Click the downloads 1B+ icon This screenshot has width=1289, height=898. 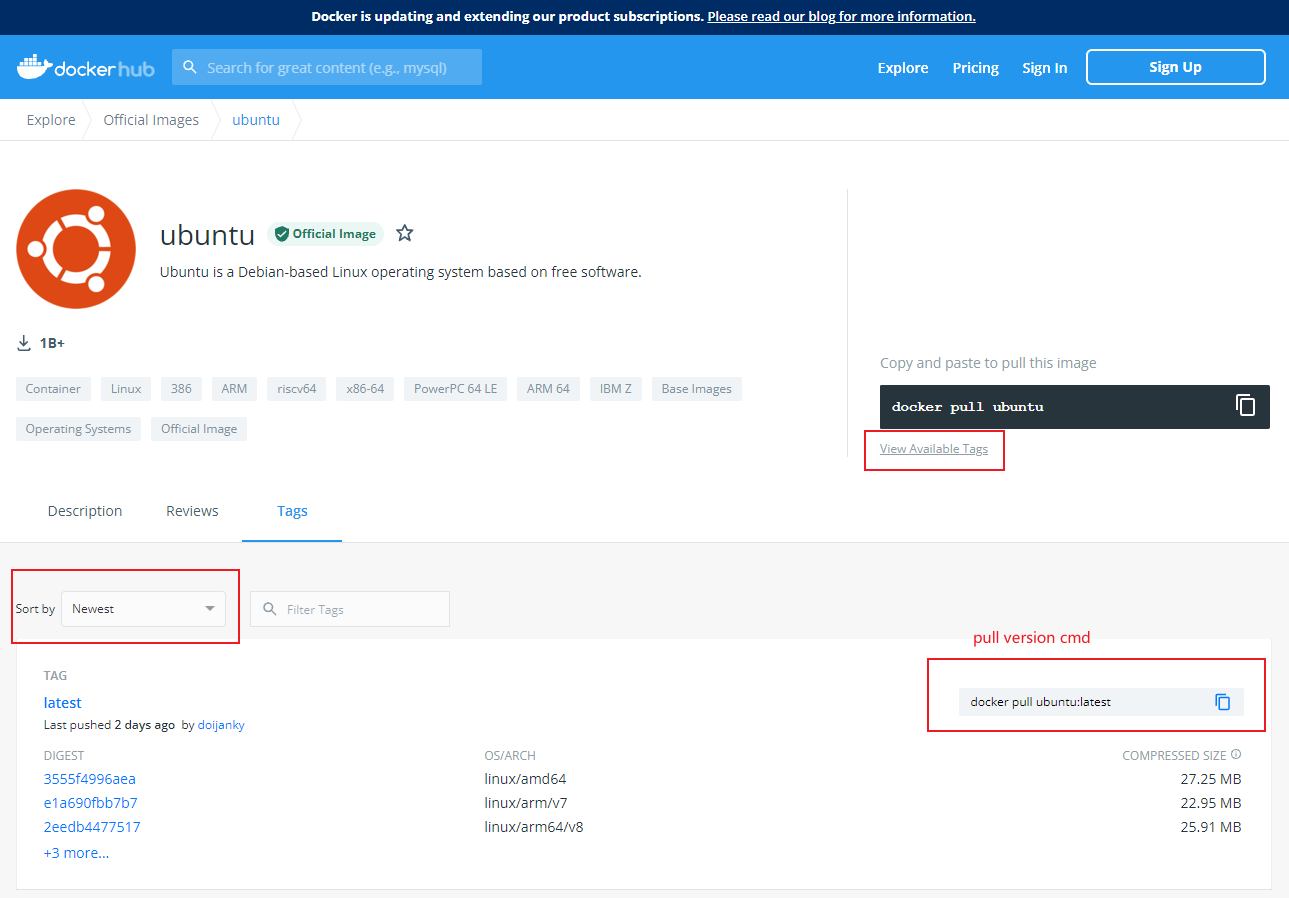click(x=23, y=342)
